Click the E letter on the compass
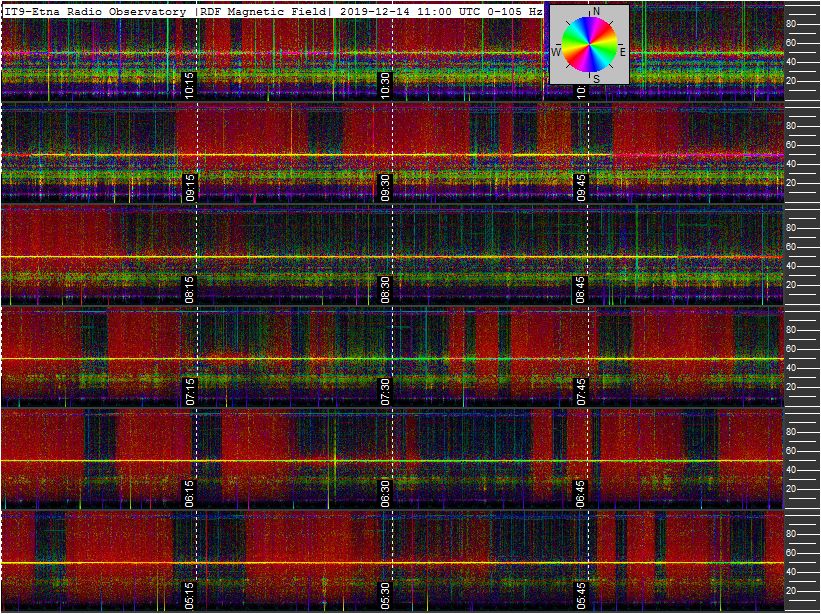 click(x=623, y=52)
